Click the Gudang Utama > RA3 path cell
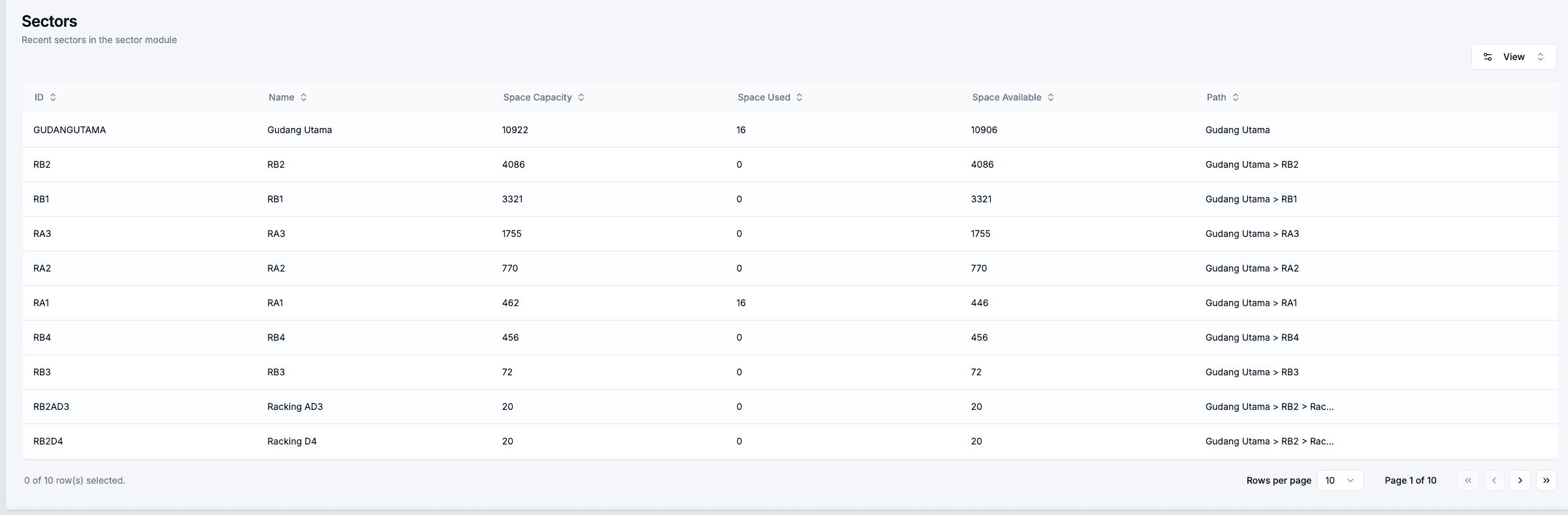1568x515 pixels. click(1252, 234)
